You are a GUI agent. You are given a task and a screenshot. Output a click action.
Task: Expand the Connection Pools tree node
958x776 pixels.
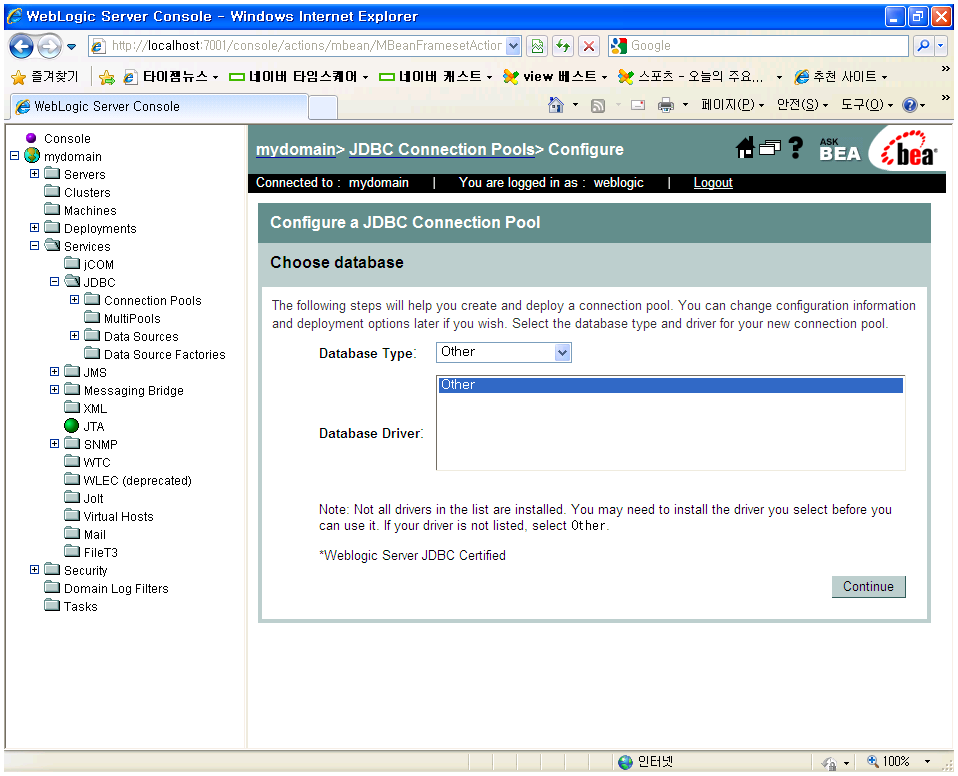click(x=75, y=299)
